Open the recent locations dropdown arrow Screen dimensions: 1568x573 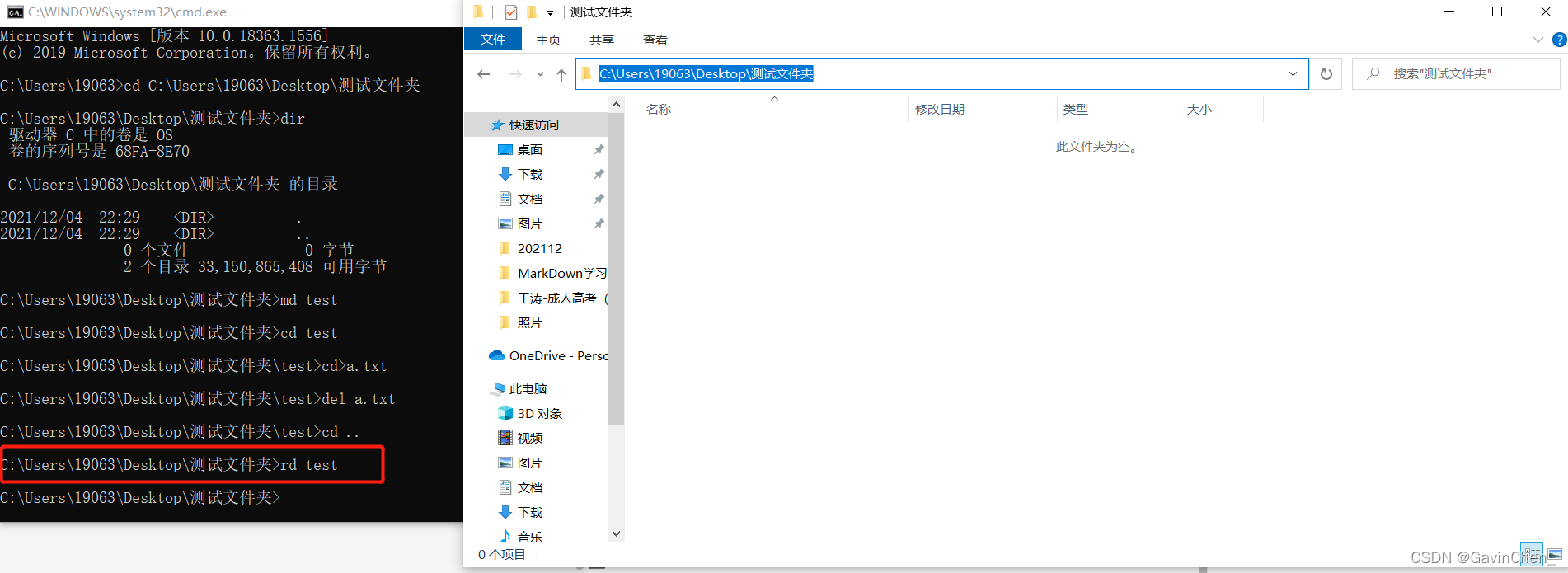click(x=540, y=74)
